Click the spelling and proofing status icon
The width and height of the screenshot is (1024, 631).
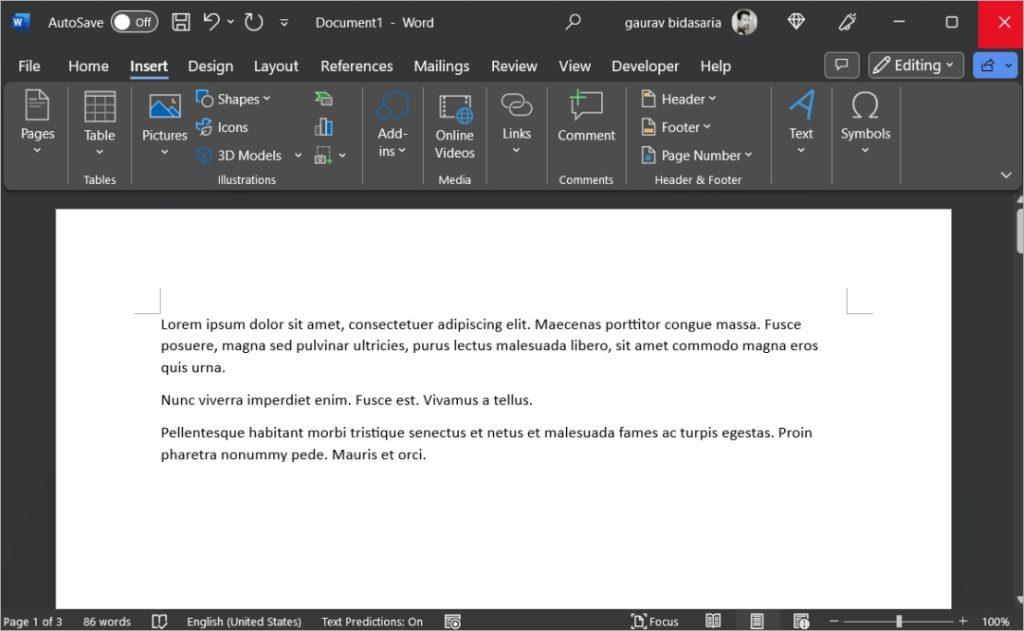pyautogui.click(x=159, y=621)
